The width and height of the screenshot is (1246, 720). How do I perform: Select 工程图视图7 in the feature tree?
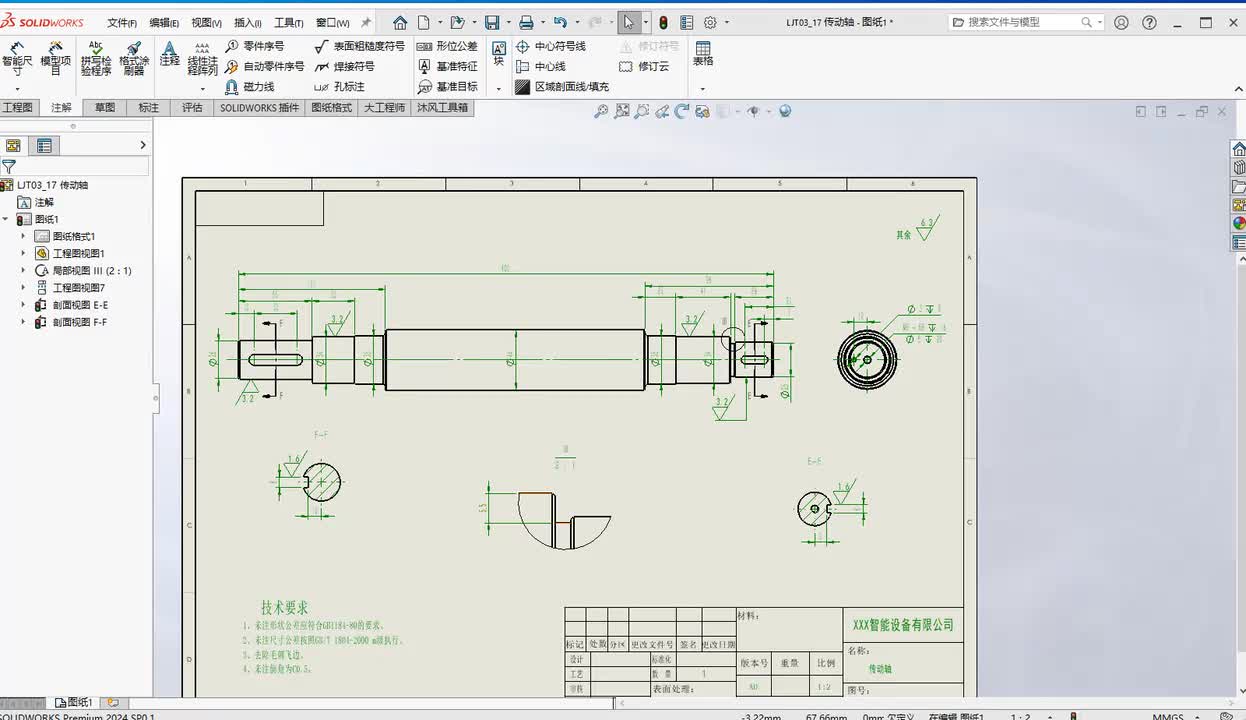point(78,288)
